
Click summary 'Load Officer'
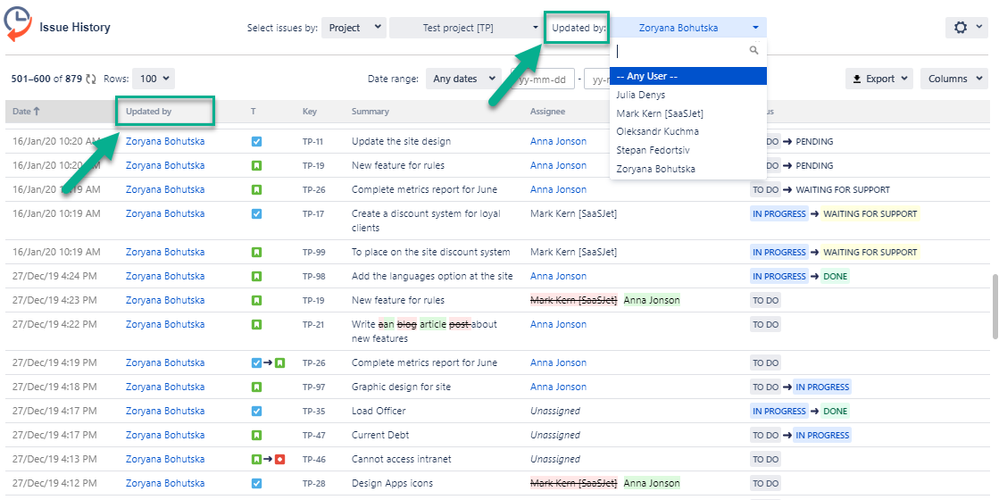[378, 411]
